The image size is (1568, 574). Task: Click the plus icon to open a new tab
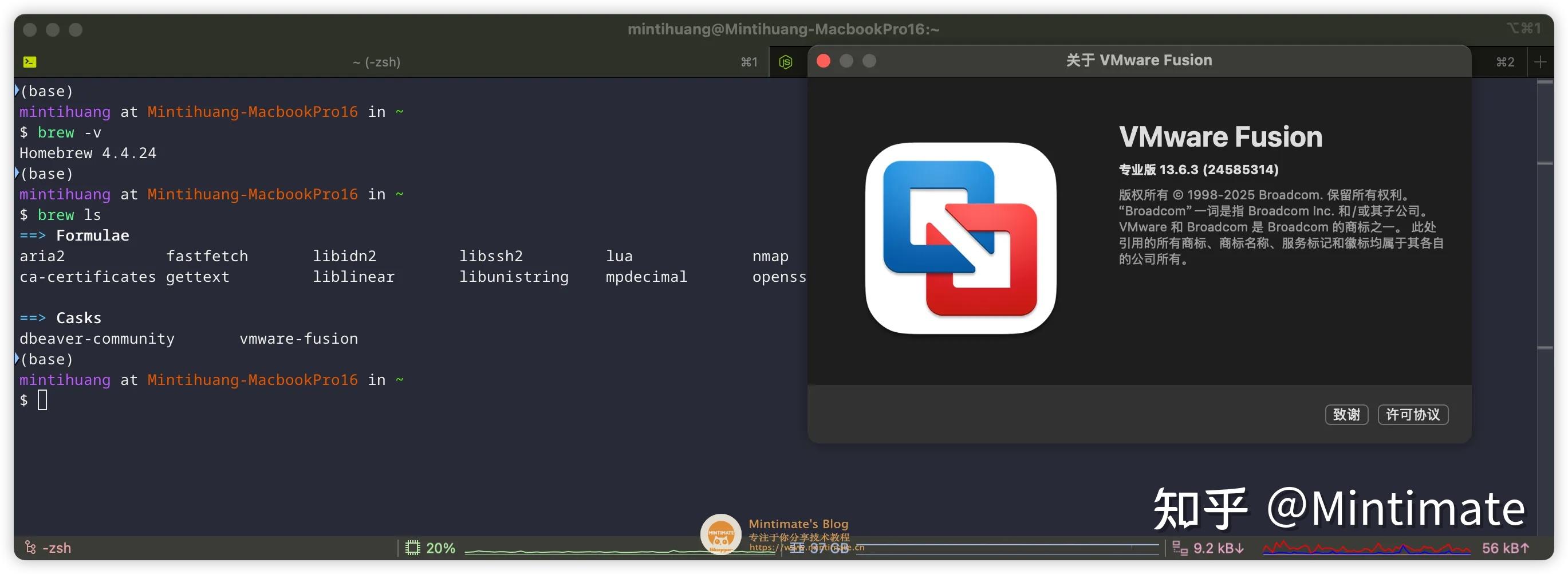[1541, 61]
